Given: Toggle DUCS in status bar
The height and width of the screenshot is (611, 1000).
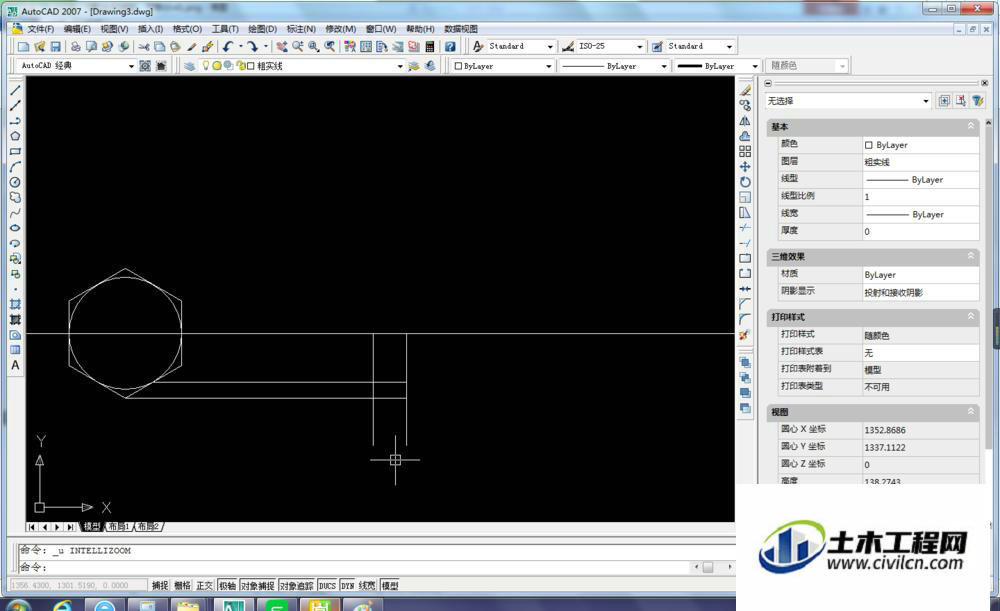Looking at the screenshot, I should 327,585.
